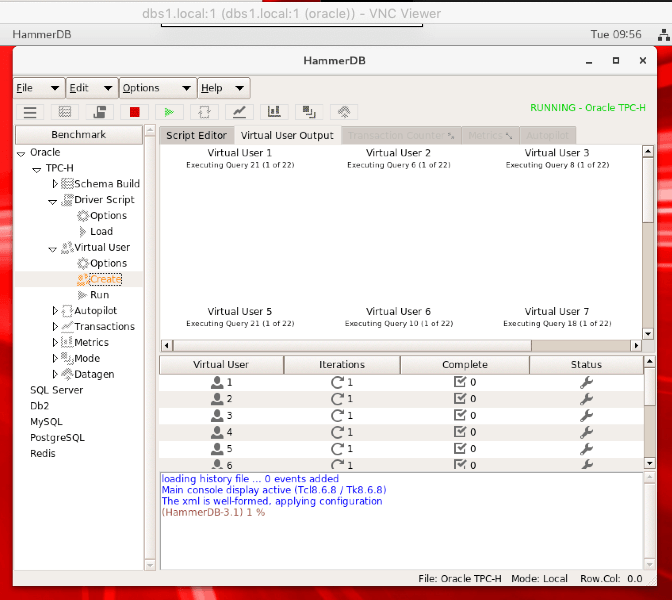Click the Complete checkbox for virtual user 3
Screen dimensions: 672x600
pos(460,415)
